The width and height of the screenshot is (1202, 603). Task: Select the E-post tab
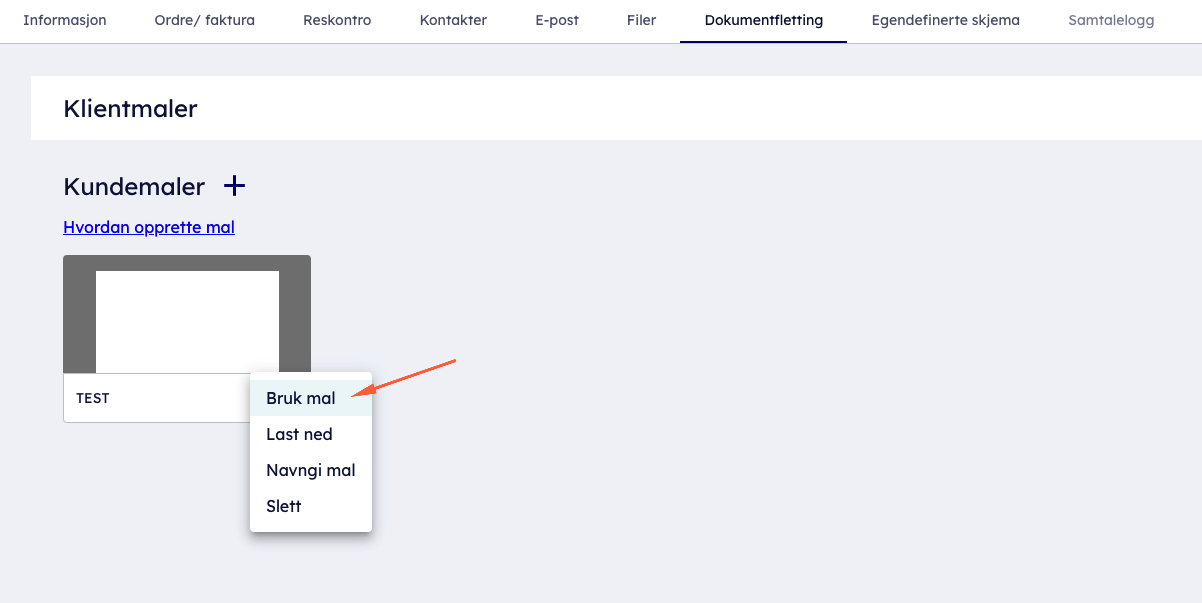click(557, 20)
